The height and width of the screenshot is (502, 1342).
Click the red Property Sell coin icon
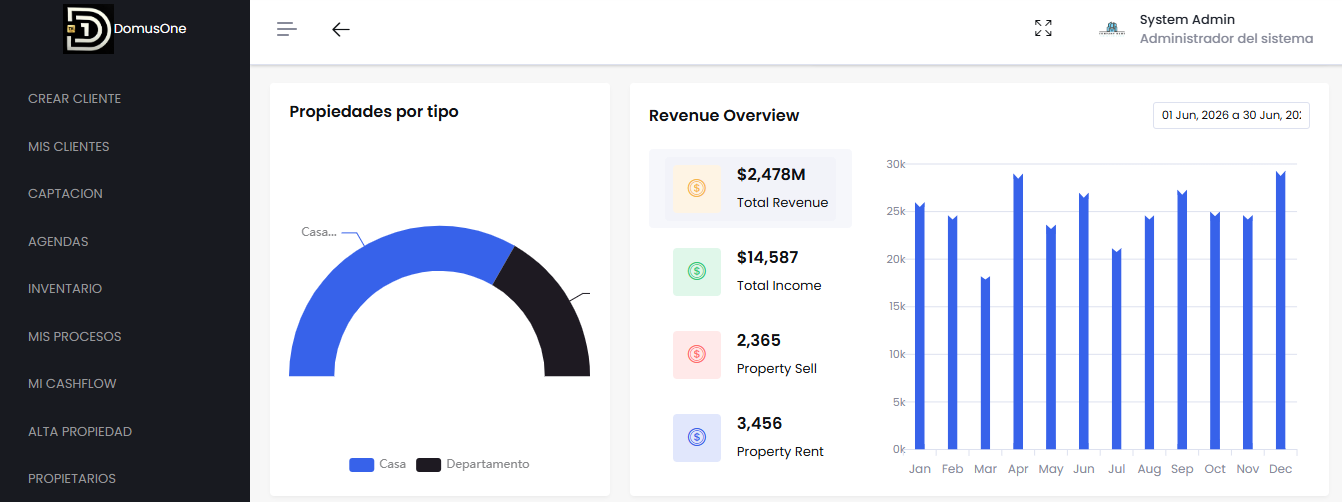tap(697, 354)
